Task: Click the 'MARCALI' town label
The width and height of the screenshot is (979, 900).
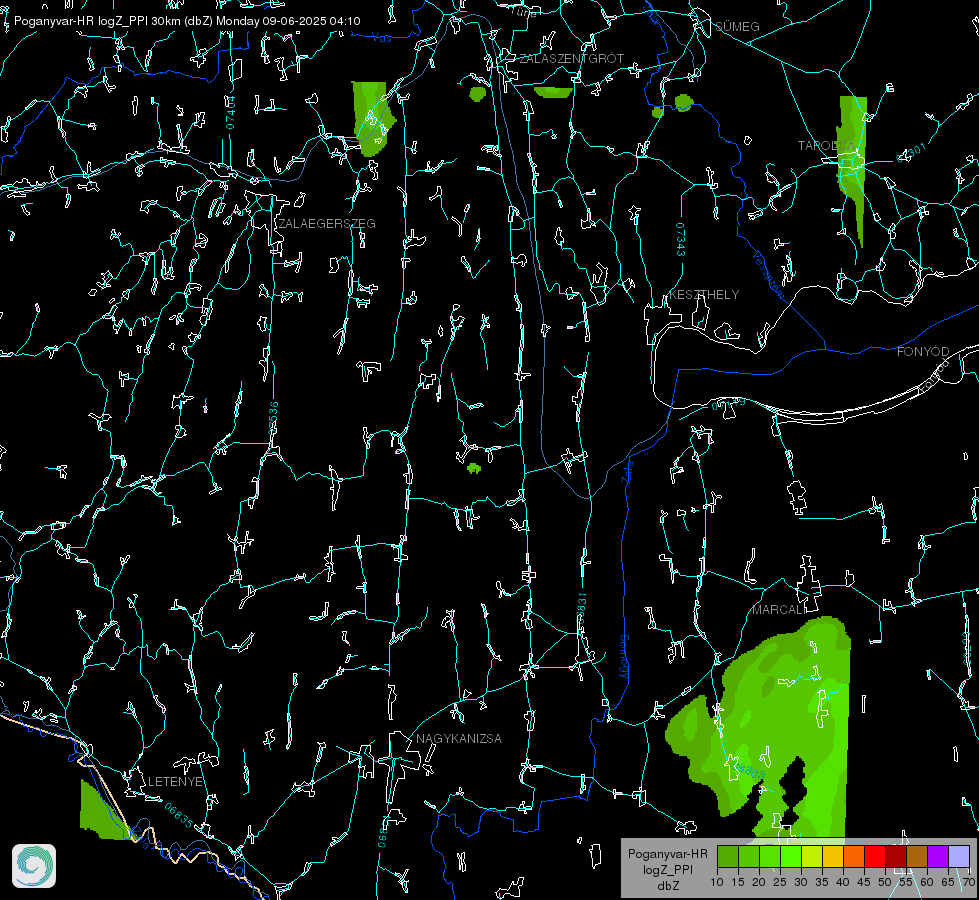Action: point(779,609)
